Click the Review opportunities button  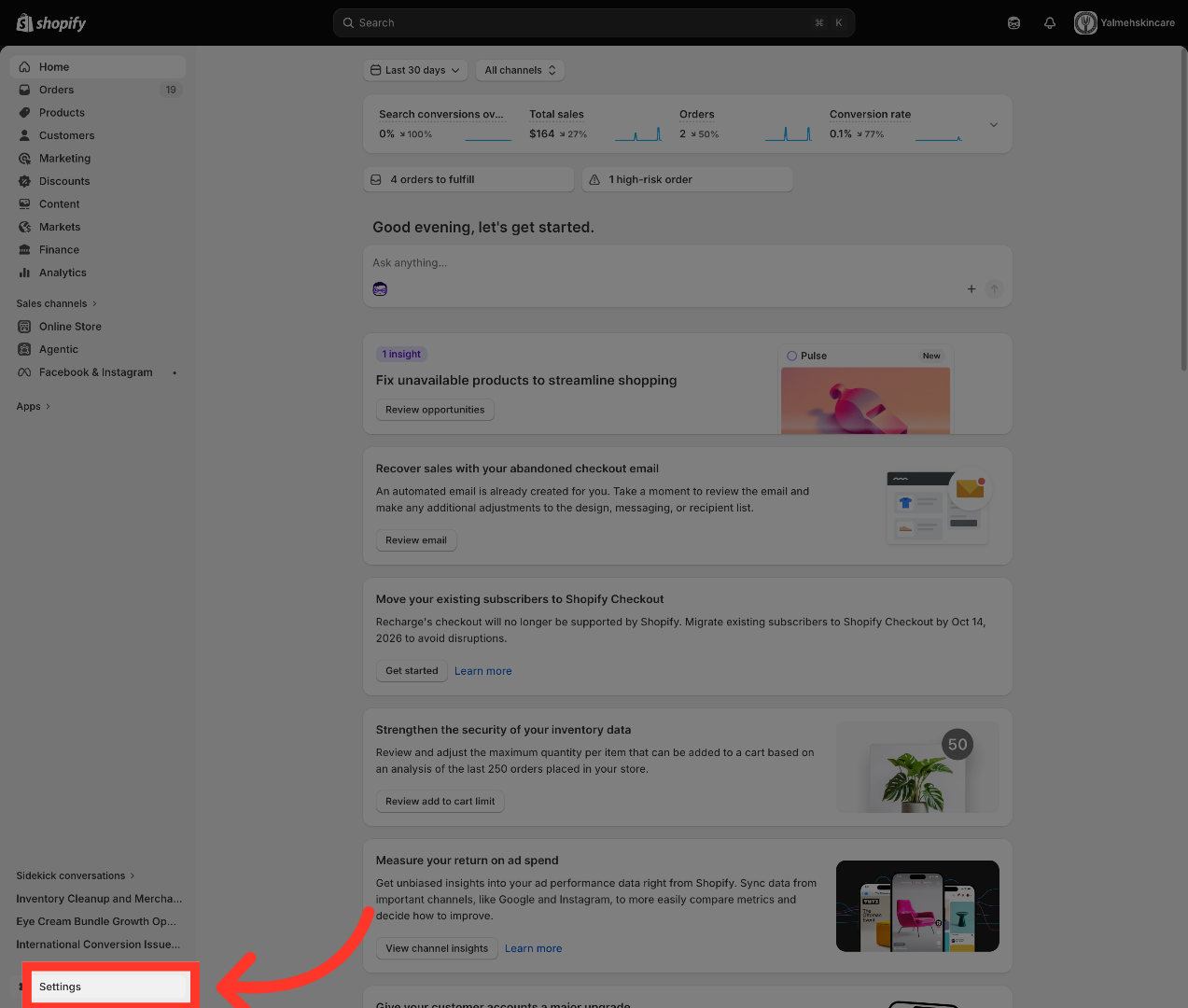click(435, 410)
